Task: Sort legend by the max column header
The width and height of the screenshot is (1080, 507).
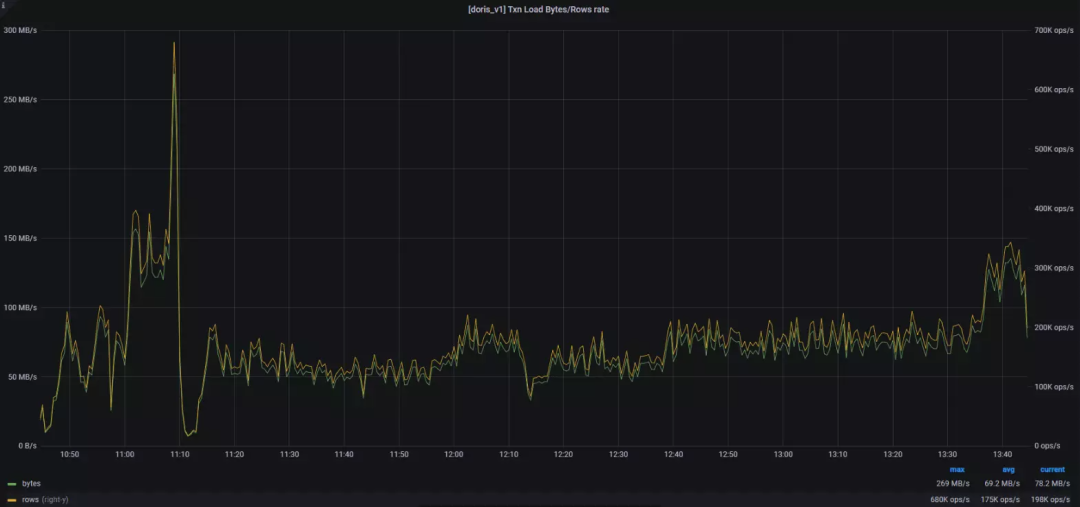Action: click(x=957, y=470)
